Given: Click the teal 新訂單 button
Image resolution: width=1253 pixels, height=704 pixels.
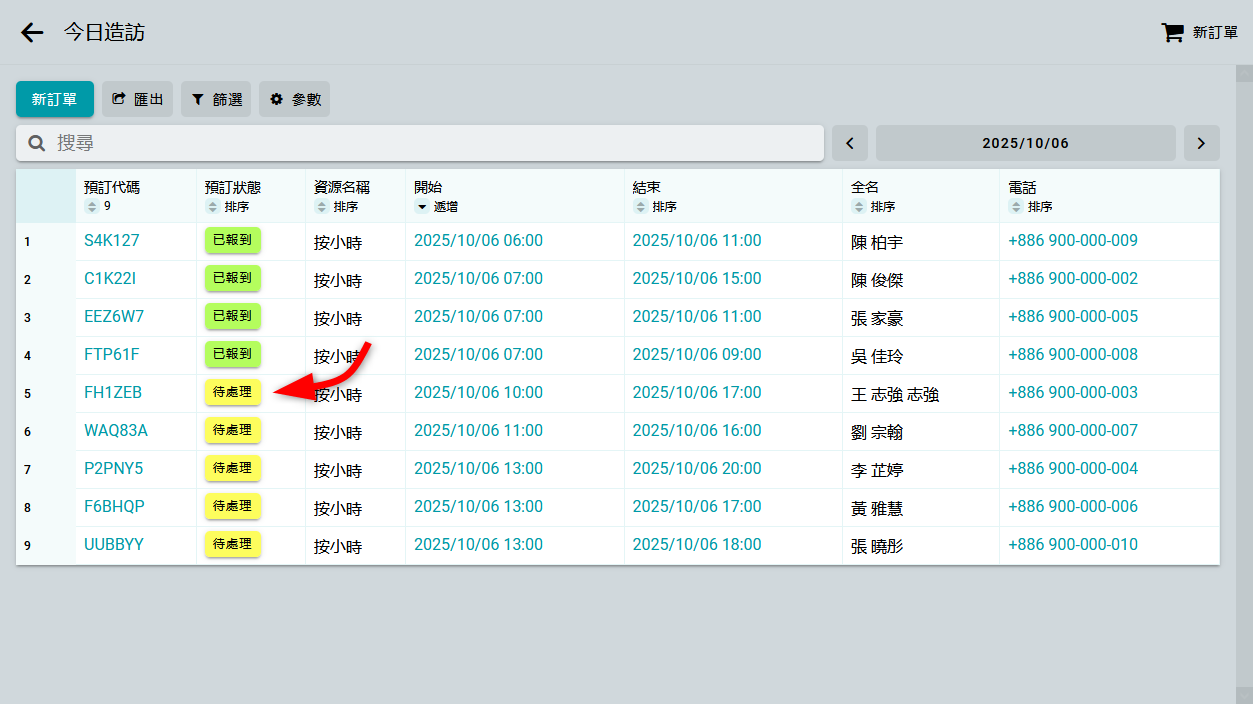Looking at the screenshot, I should pyautogui.click(x=55, y=99).
